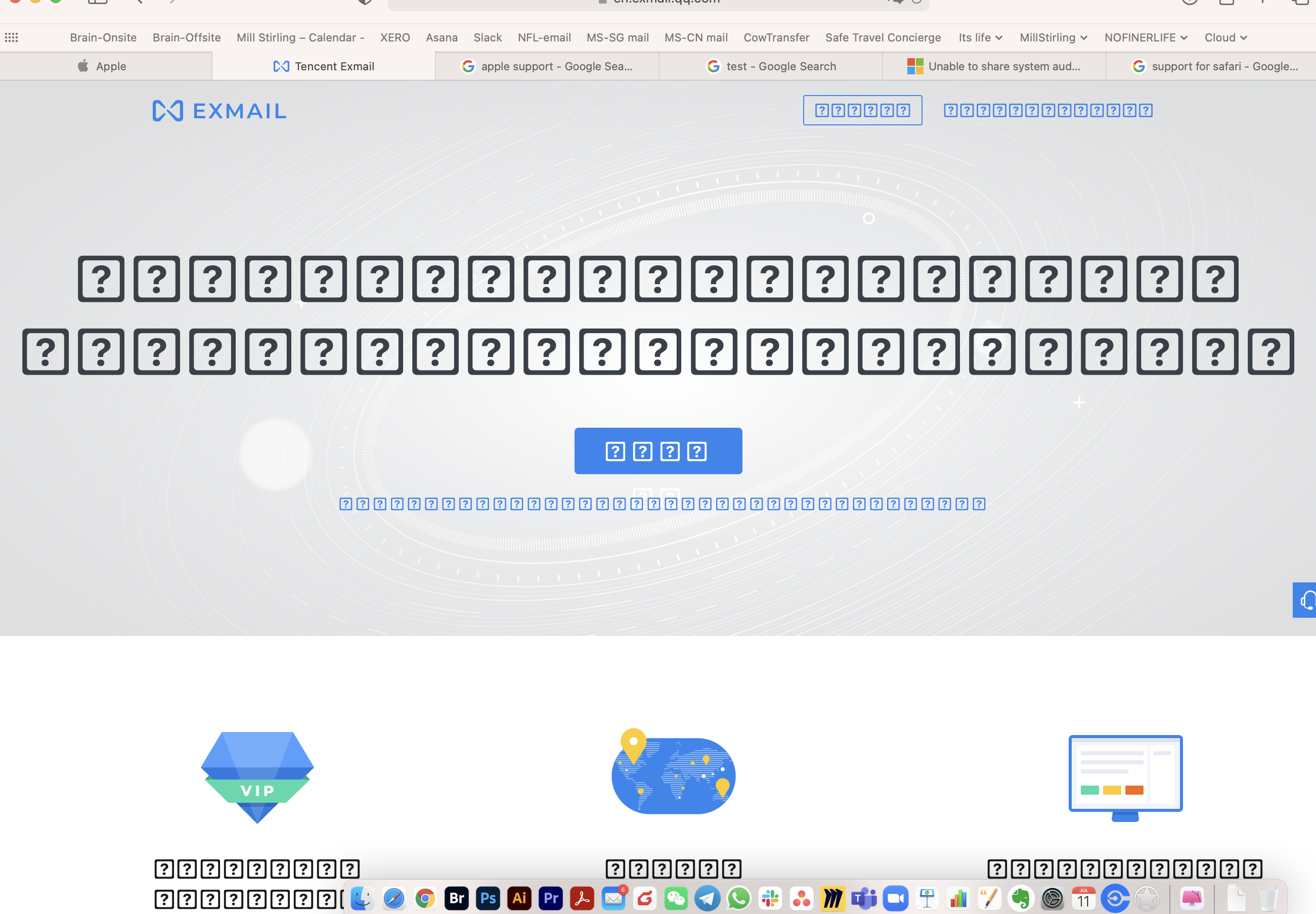Switch to support for safari Google tab

(1211, 66)
